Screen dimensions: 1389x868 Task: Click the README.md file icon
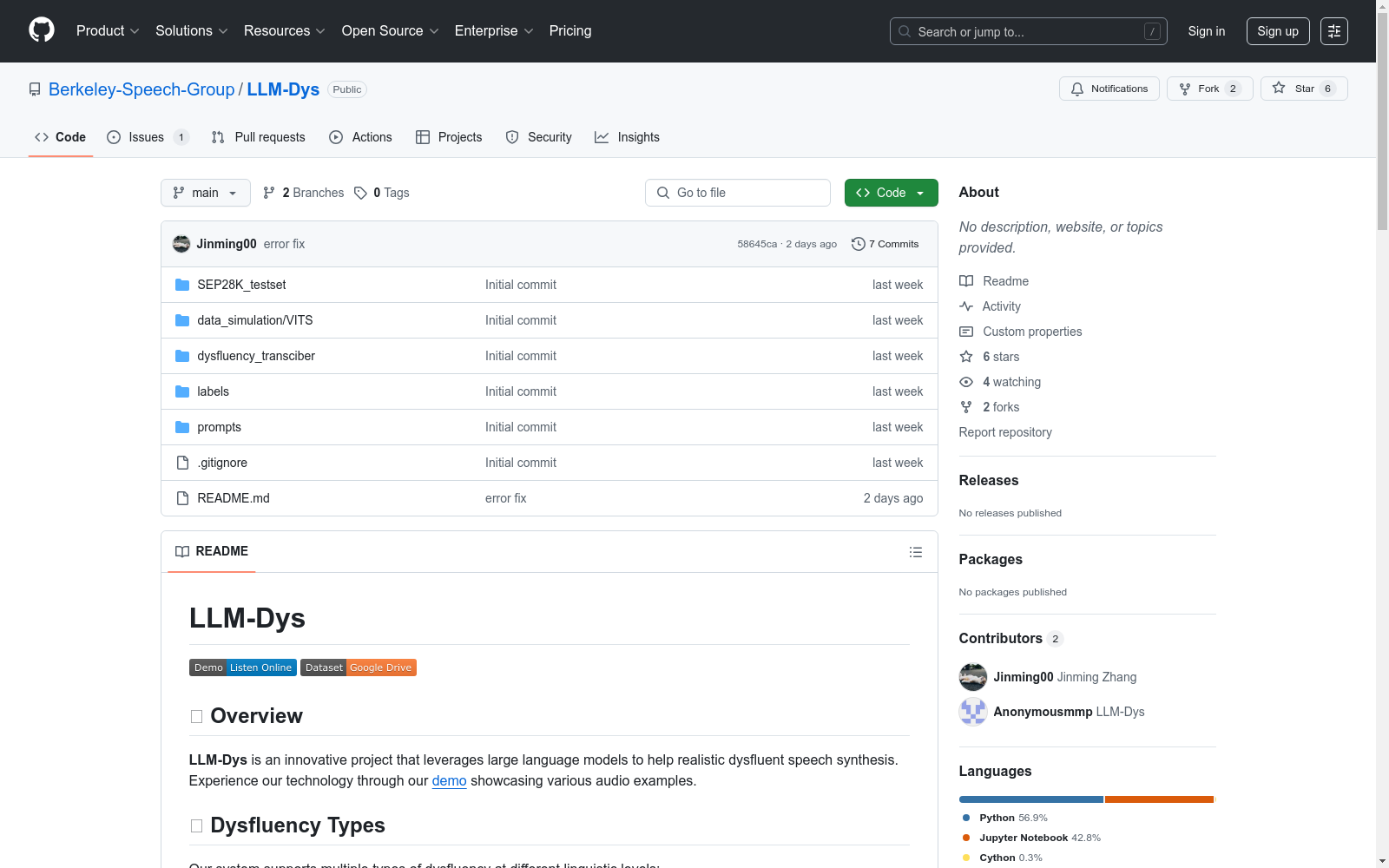[182, 498]
